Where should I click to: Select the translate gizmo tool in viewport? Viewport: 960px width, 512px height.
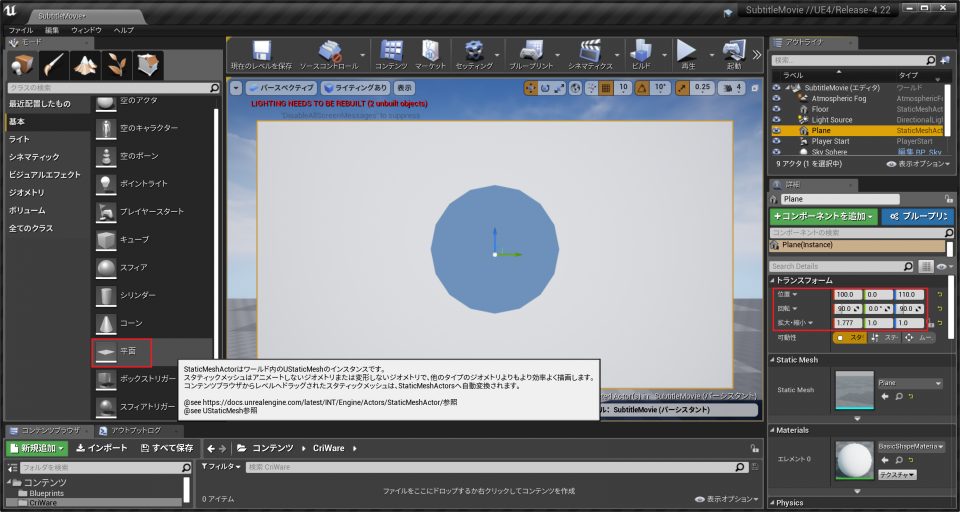pyautogui.click(x=530, y=88)
